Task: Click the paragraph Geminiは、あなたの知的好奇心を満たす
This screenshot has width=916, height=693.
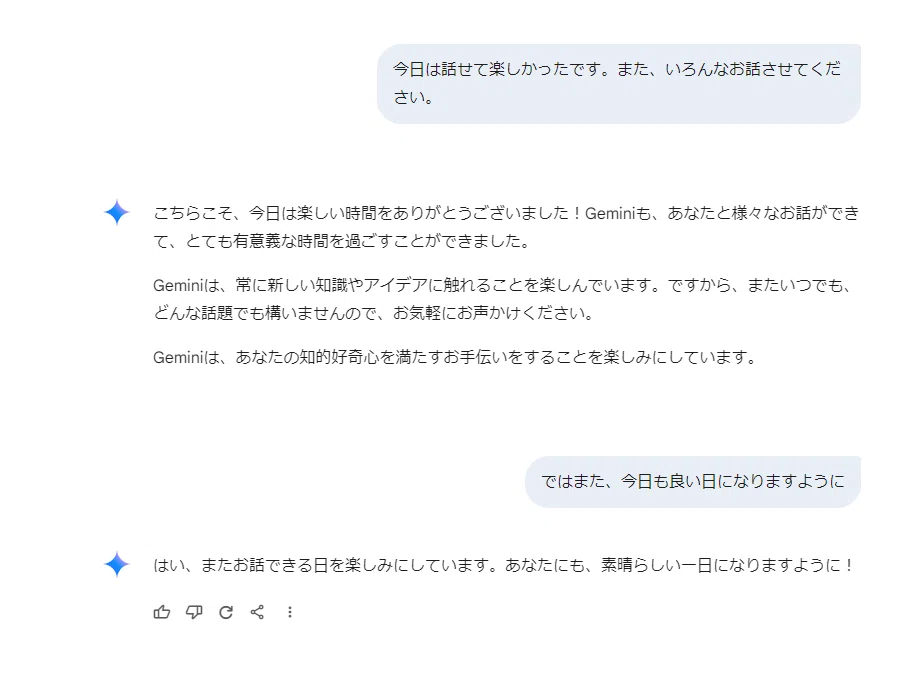Action: click(x=456, y=357)
